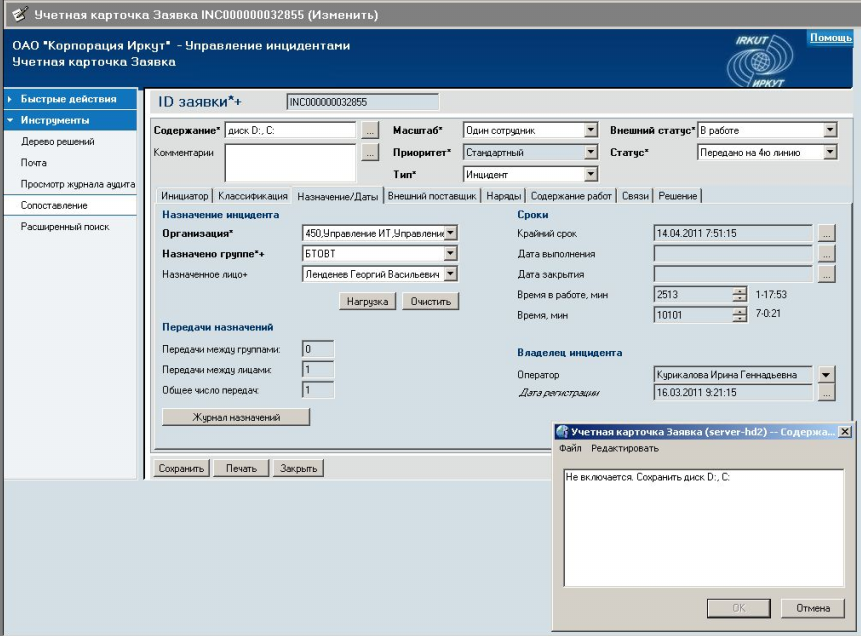Open the ellipsis editor next to Содержание

[370, 131]
